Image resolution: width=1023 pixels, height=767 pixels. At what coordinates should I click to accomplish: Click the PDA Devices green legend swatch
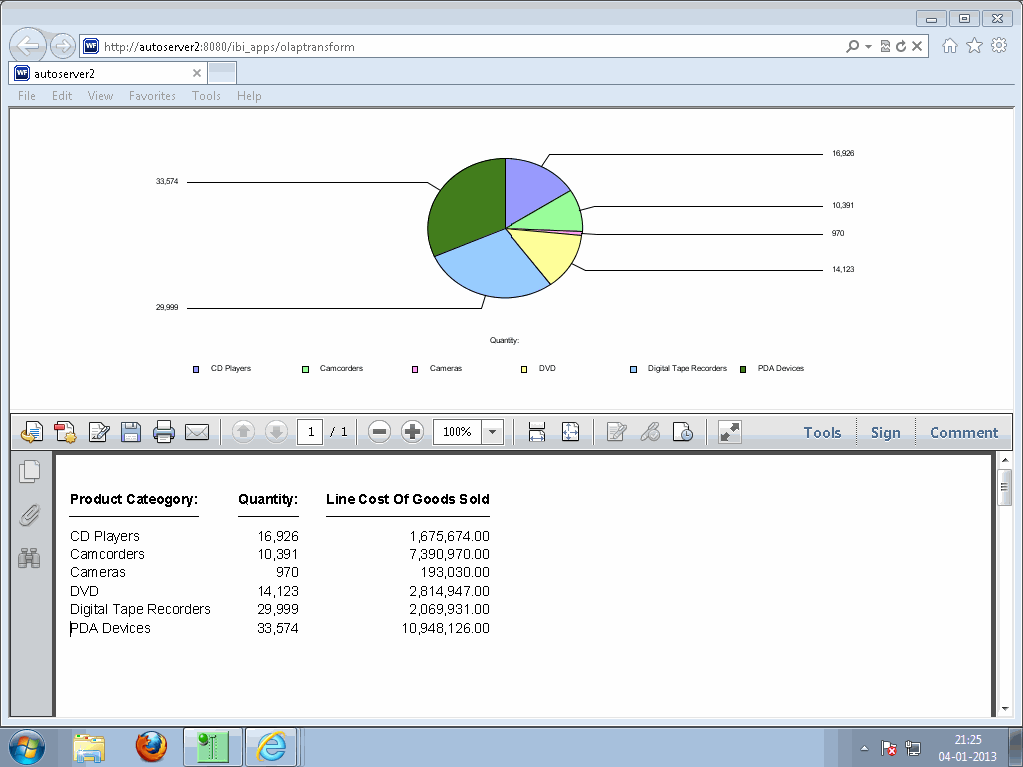(743, 369)
